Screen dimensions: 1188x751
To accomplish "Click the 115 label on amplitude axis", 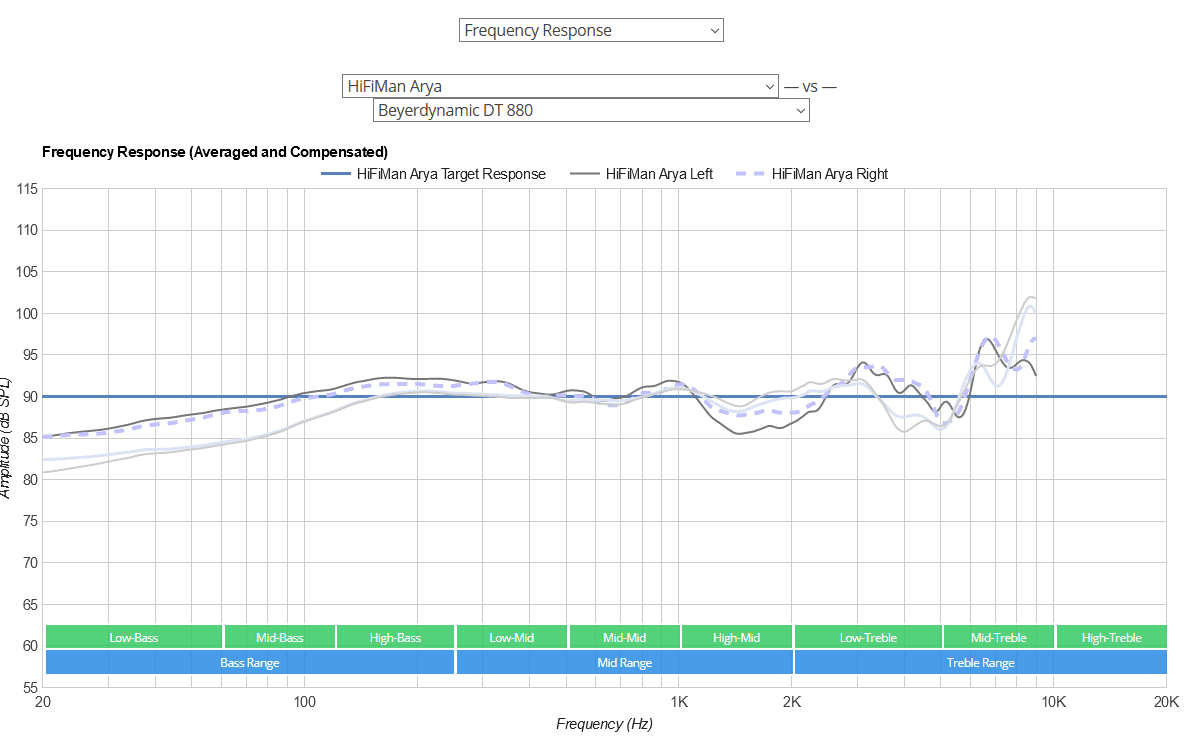I will (x=27, y=189).
